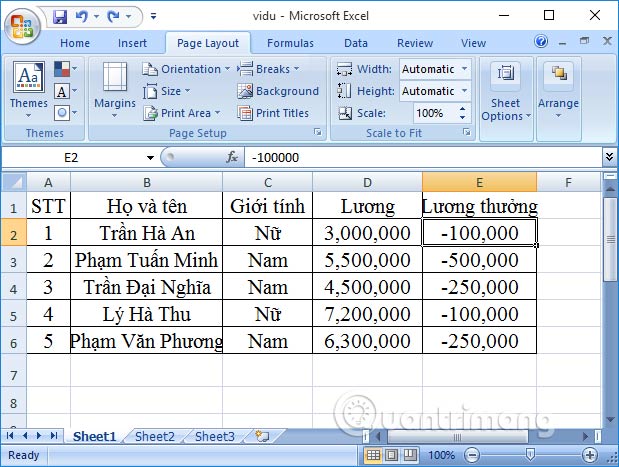This screenshot has width=619, height=467.
Task: Open Excel Help question mark
Action: [541, 41]
